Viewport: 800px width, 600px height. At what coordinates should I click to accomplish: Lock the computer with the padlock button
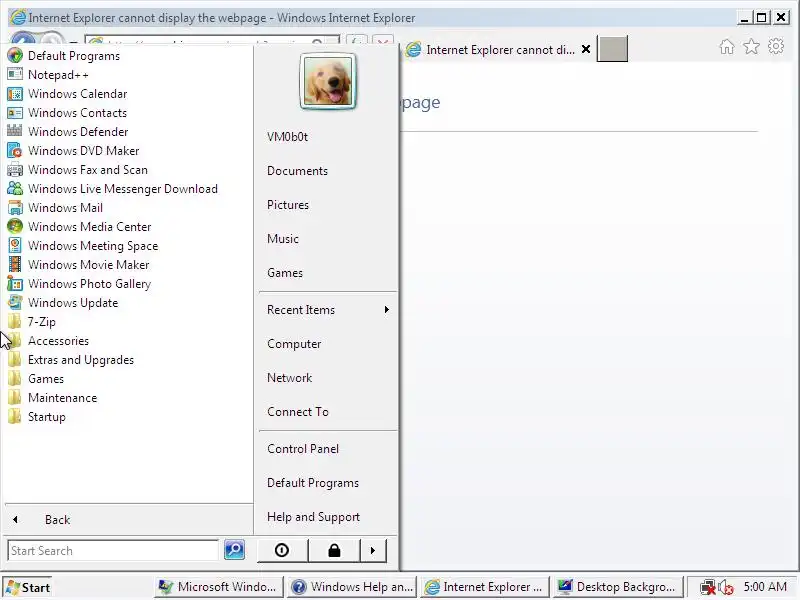(x=334, y=551)
